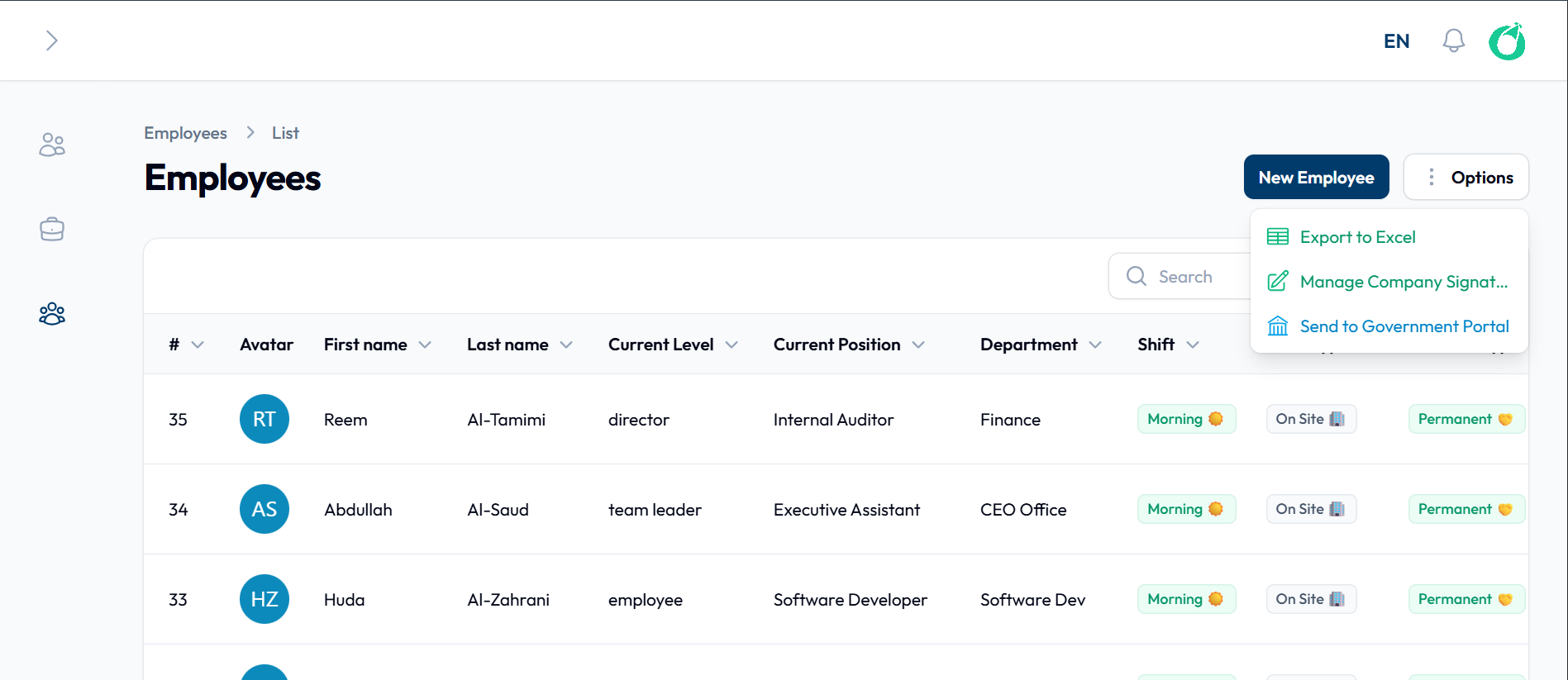Toggle the Options menu button
This screenshot has width=1568, height=680.
1466,177
